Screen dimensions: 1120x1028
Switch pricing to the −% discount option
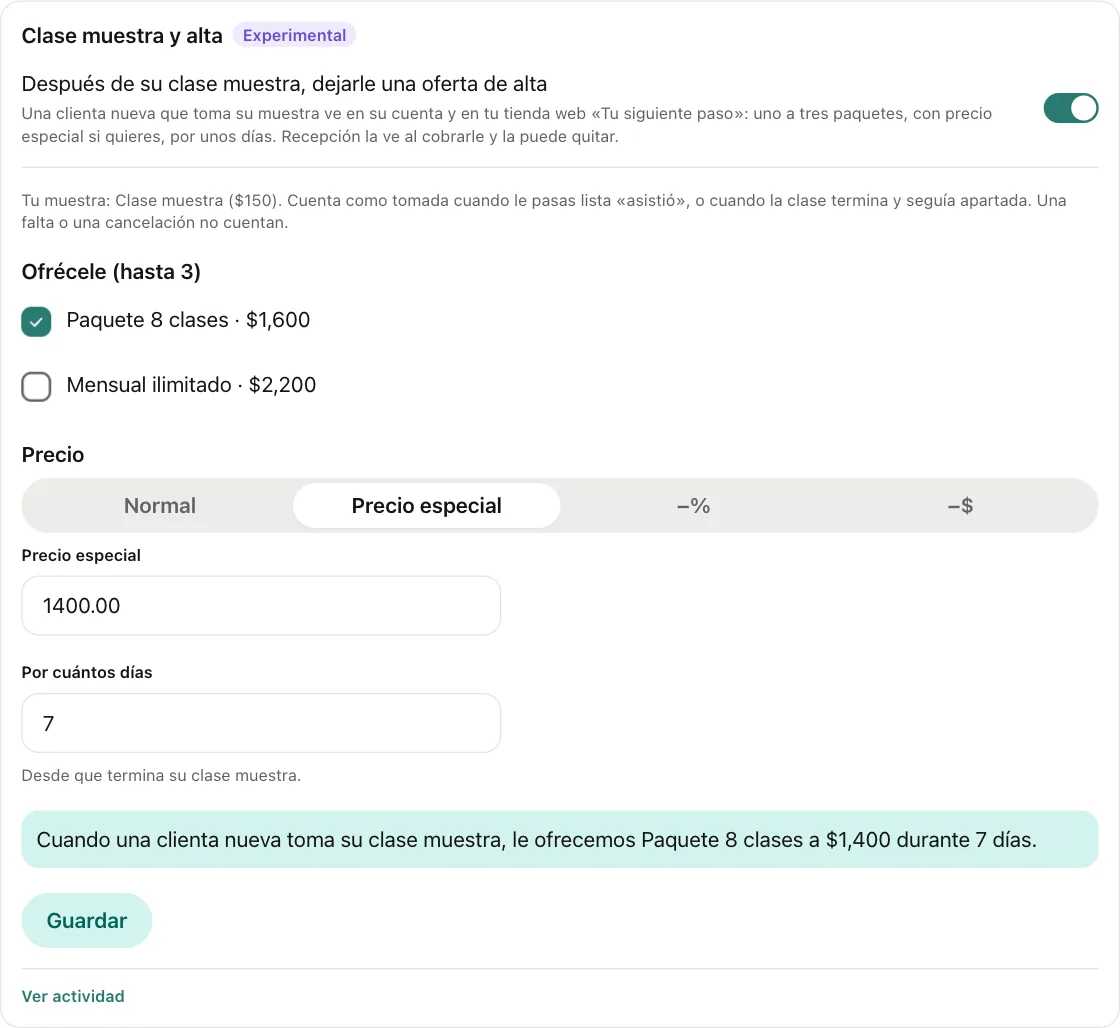(x=693, y=506)
